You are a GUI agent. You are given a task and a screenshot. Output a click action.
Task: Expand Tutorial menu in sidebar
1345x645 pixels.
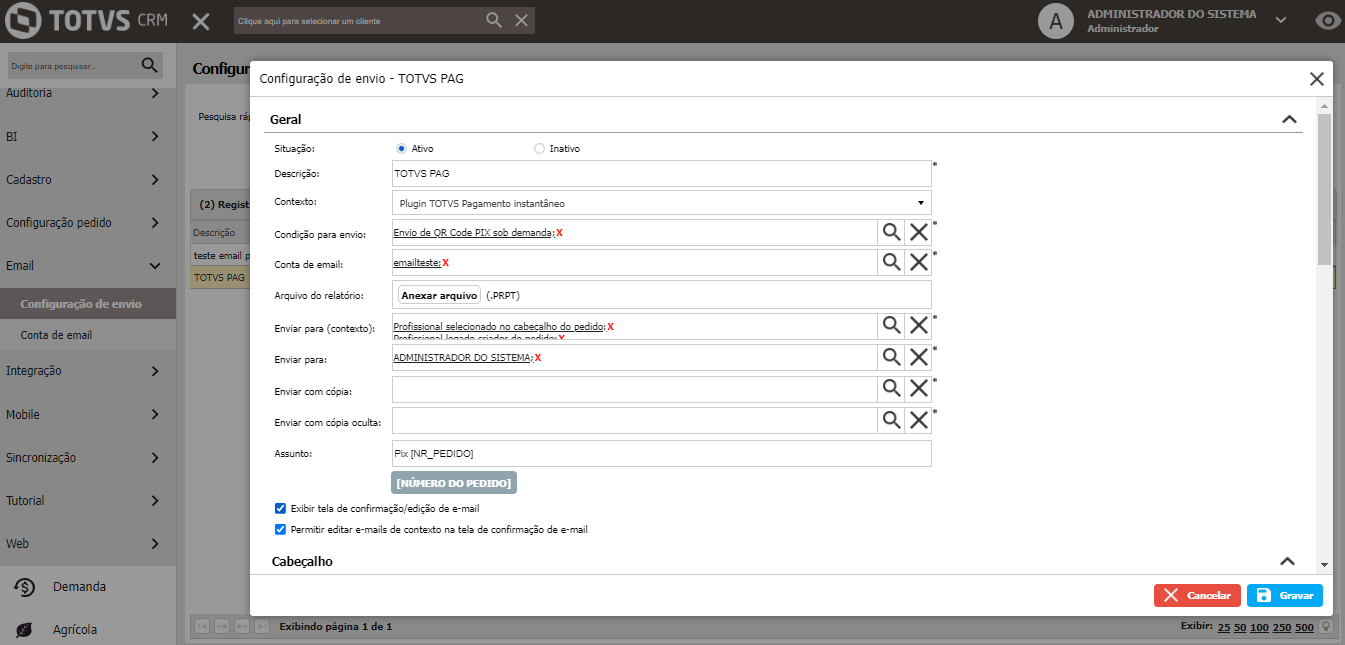tap(154, 500)
